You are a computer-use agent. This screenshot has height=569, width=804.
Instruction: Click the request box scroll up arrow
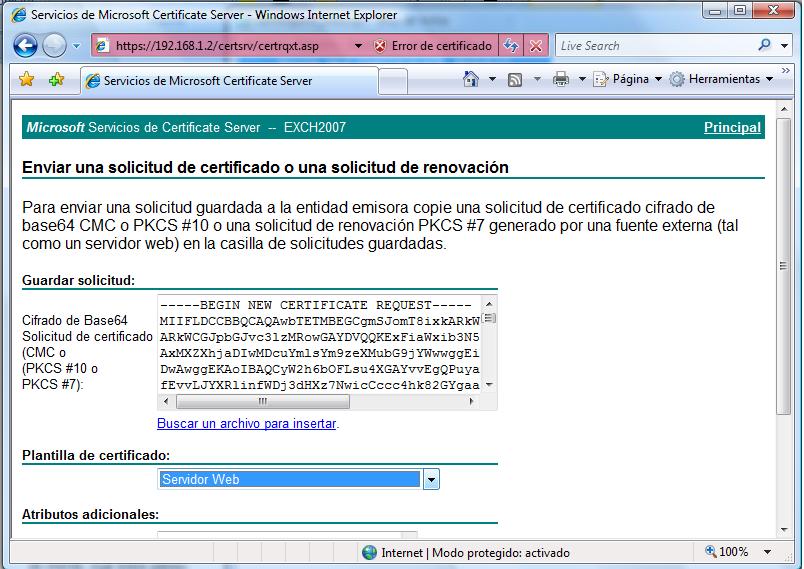tap(489, 304)
